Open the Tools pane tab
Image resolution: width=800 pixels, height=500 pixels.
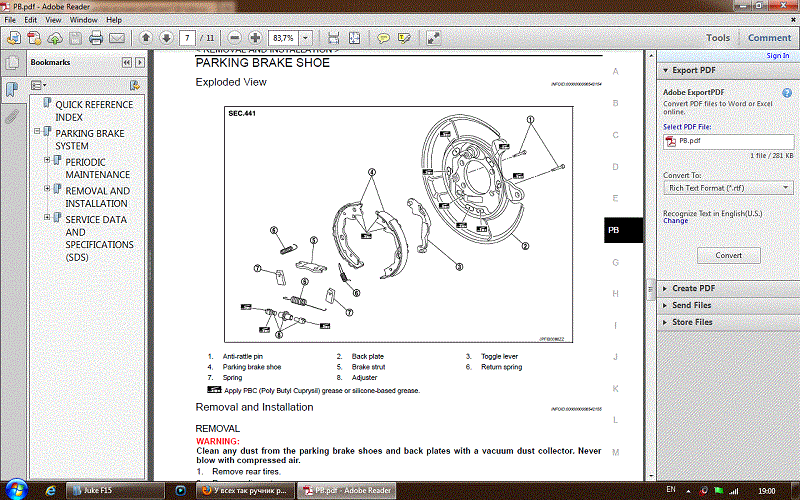[718, 38]
